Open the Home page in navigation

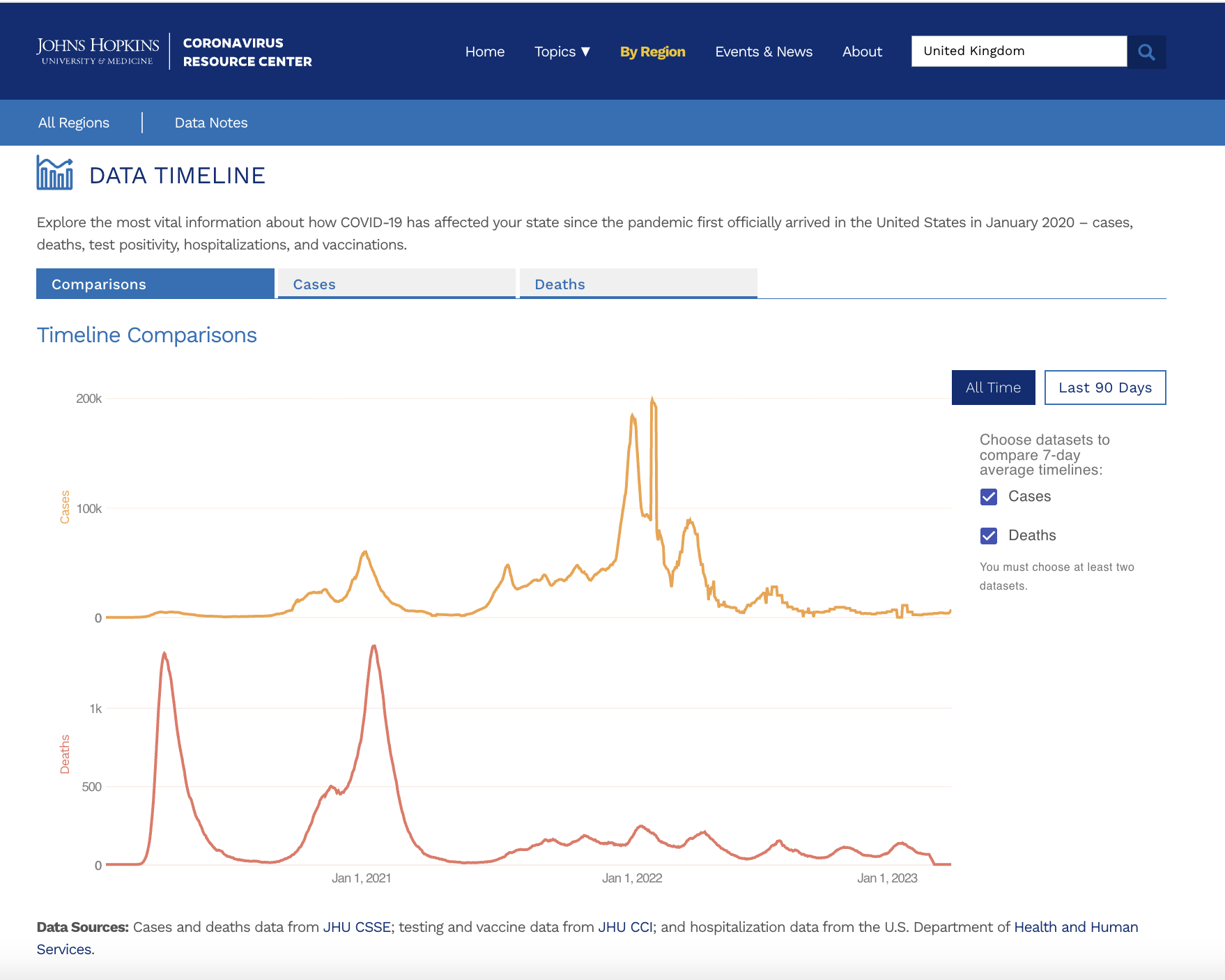click(484, 52)
